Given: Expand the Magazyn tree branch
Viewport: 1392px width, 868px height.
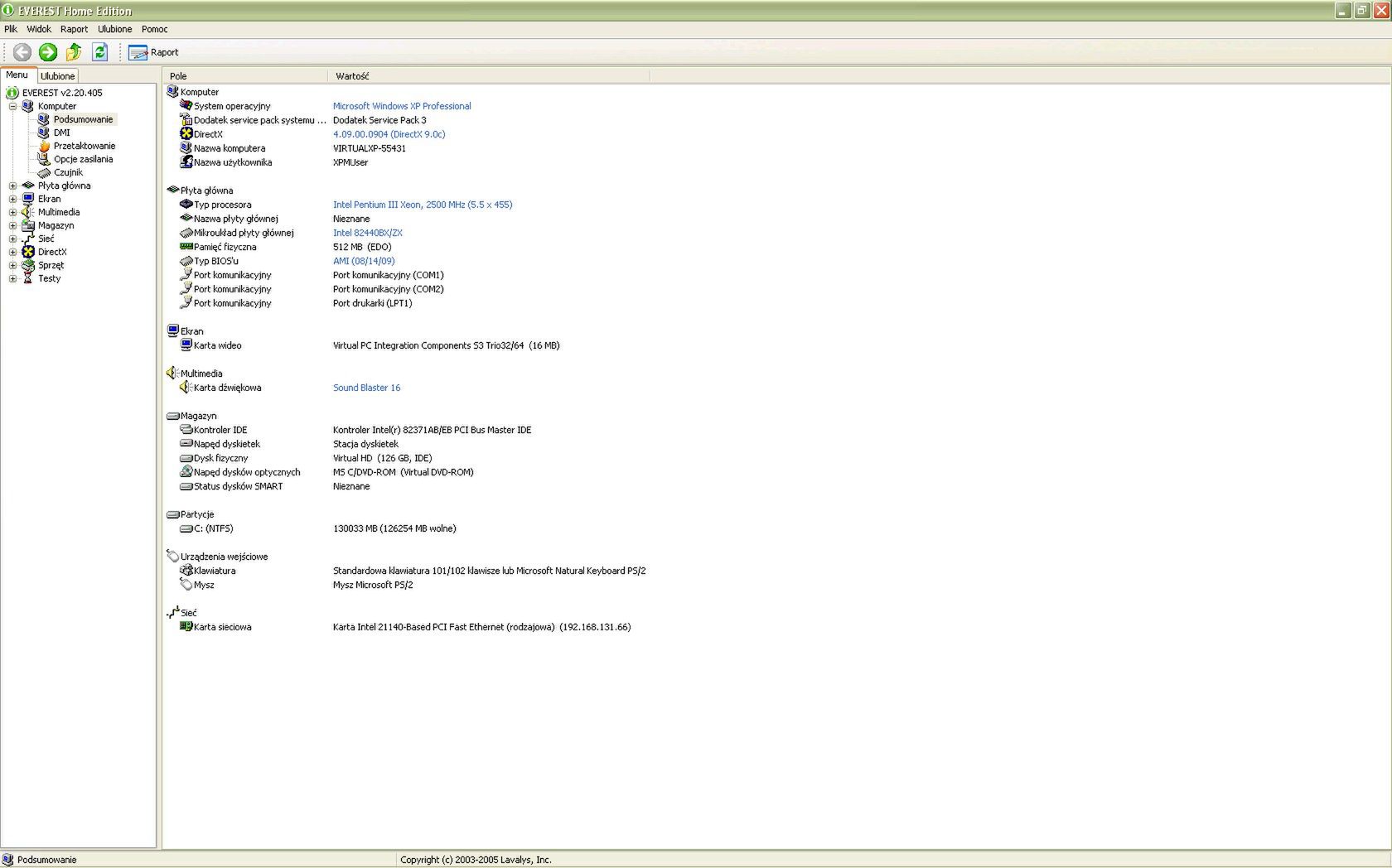Looking at the screenshot, I should click(x=12, y=225).
